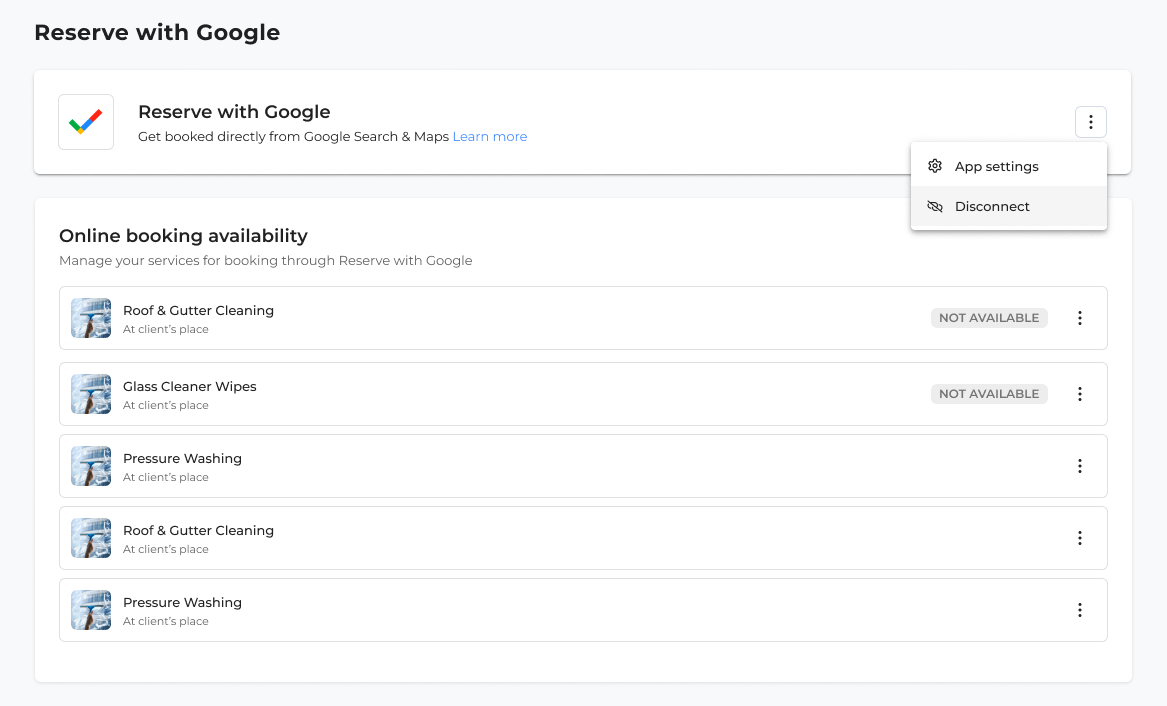
Task: Open the Learn more link
Action: click(x=489, y=137)
